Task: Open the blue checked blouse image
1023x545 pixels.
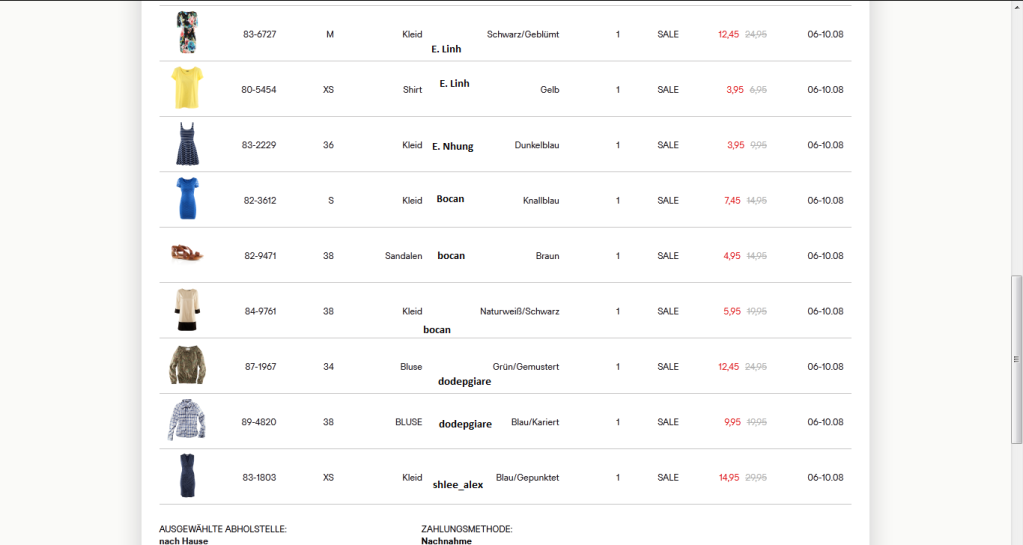Action: coord(187,421)
